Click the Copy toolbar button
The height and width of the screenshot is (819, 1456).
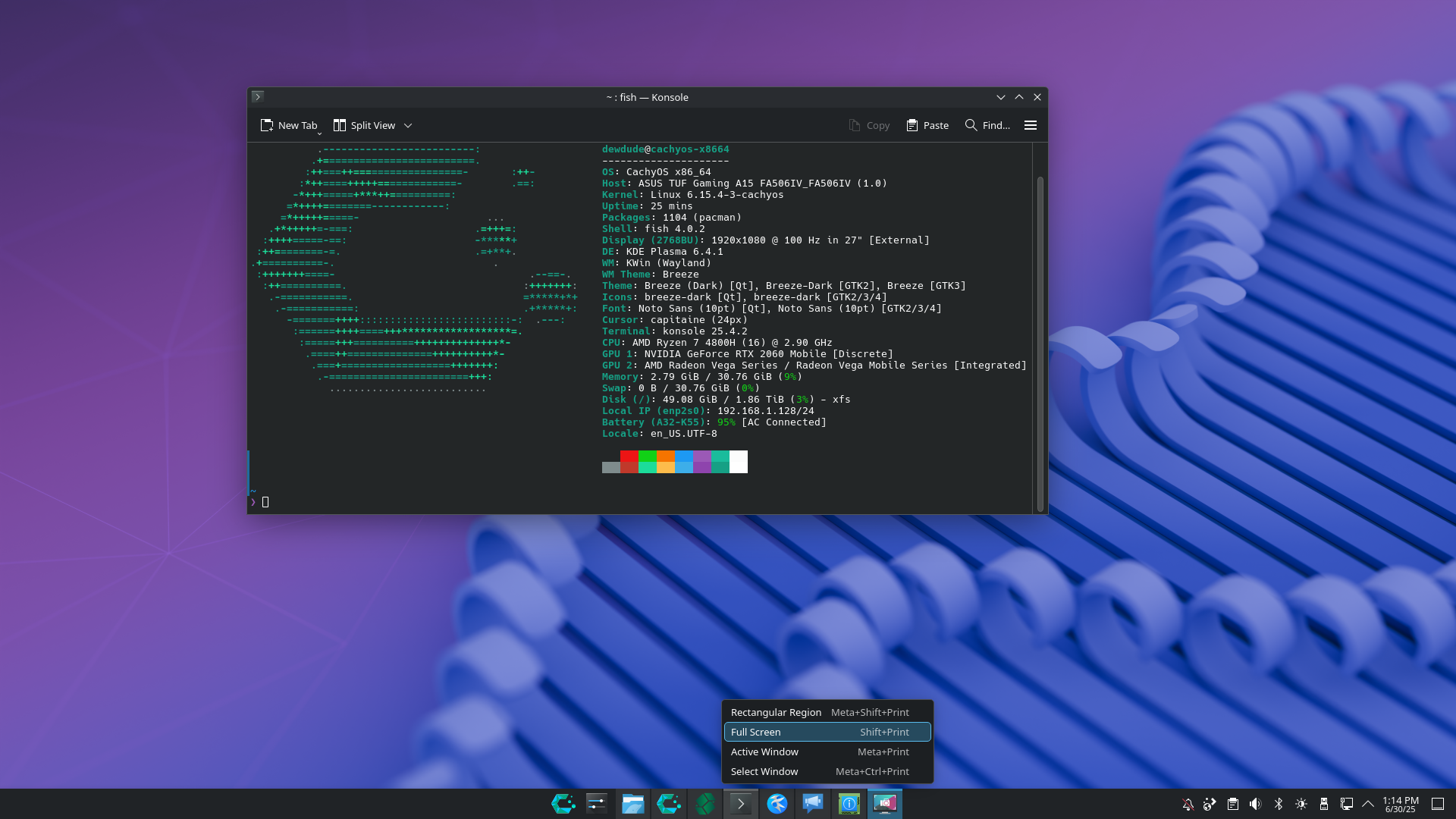869,125
